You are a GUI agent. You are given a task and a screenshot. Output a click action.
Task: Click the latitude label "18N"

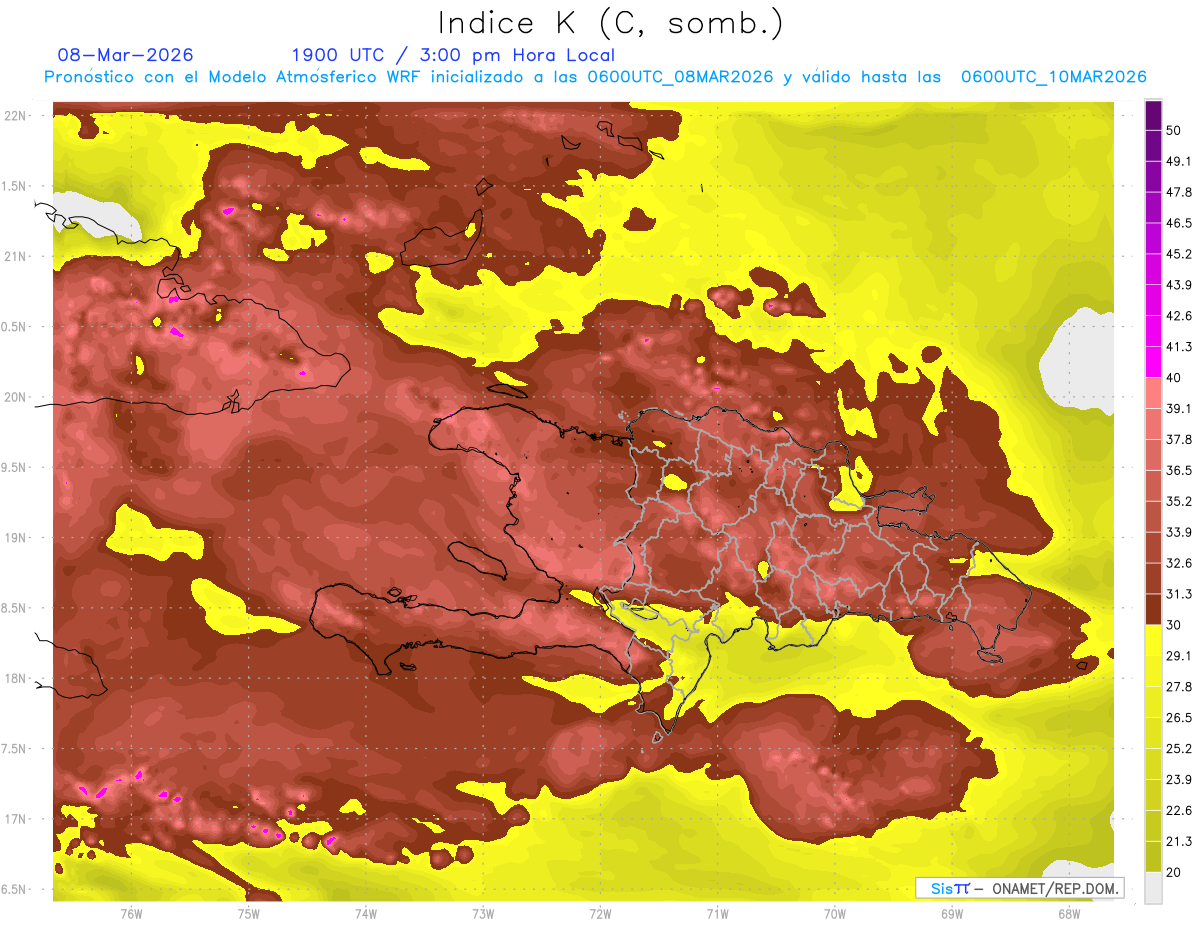click(17, 678)
